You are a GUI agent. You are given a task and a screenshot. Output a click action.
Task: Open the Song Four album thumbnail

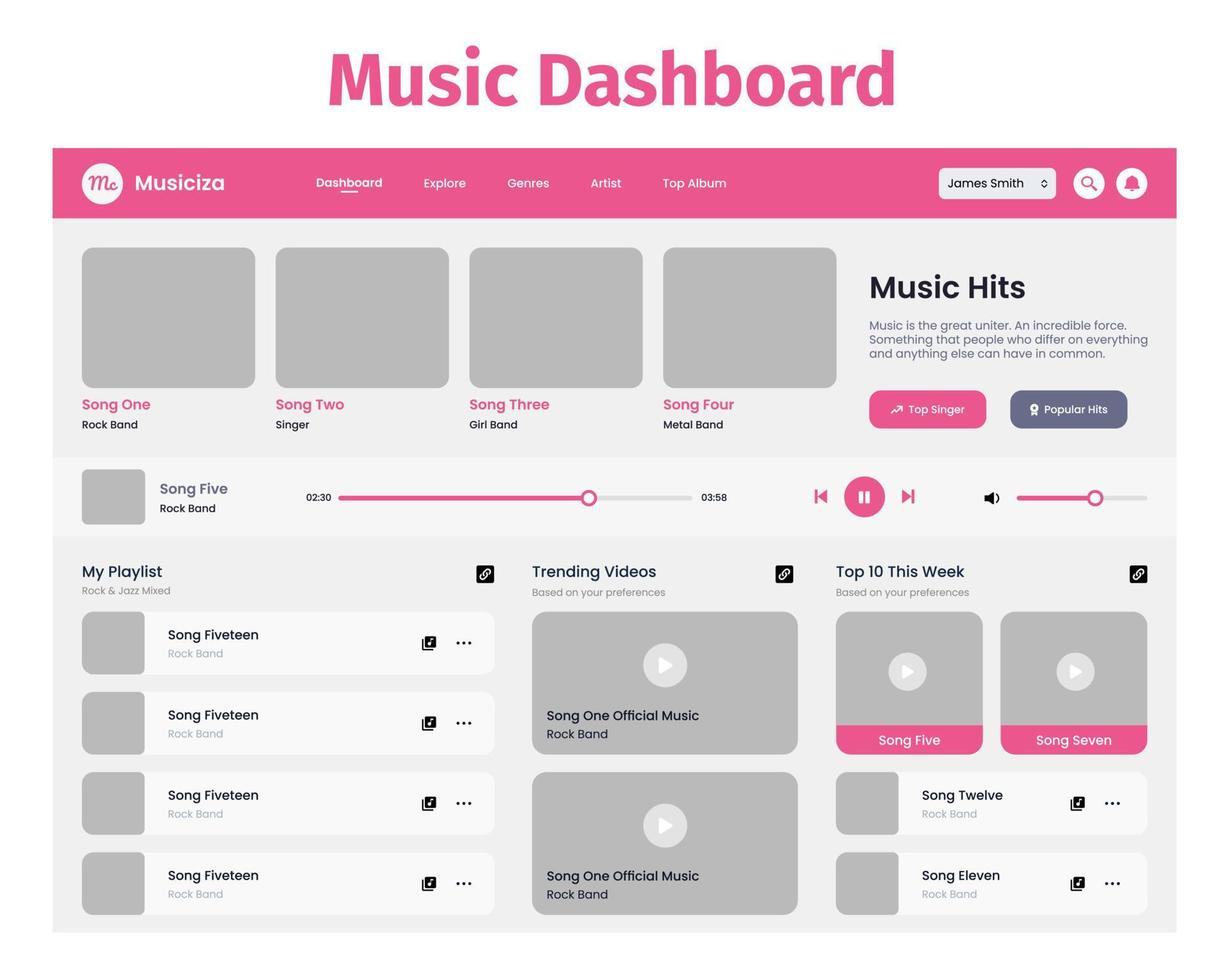pos(750,318)
